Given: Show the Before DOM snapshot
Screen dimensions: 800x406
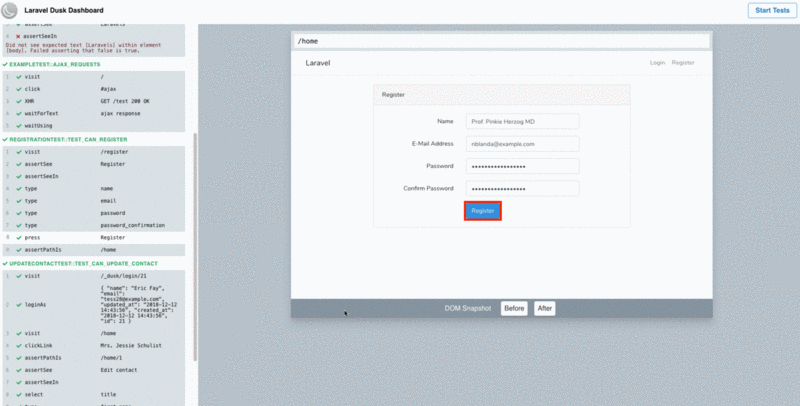Looking at the screenshot, I should (514, 308).
